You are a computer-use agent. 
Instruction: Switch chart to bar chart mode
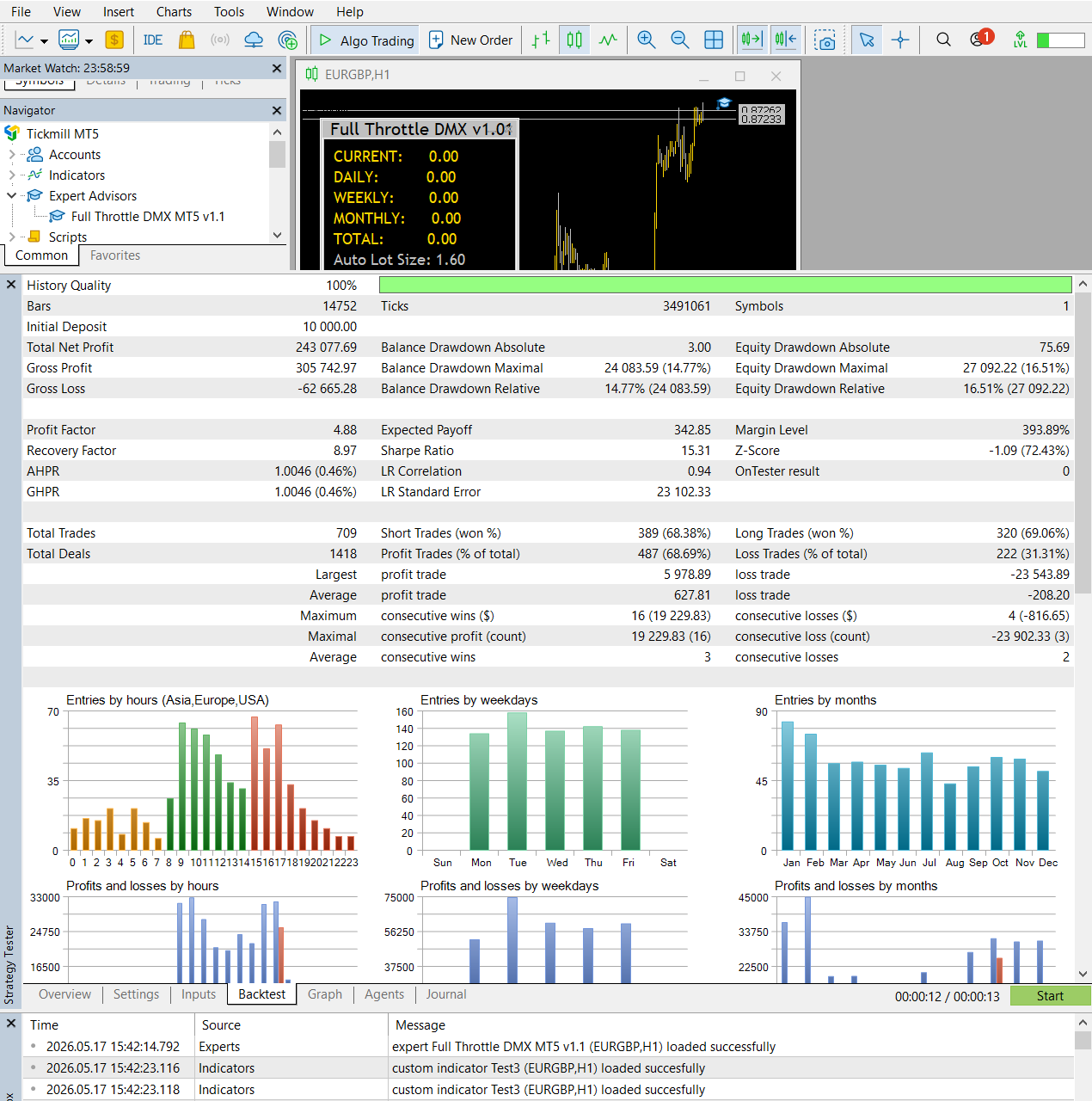click(541, 40)
